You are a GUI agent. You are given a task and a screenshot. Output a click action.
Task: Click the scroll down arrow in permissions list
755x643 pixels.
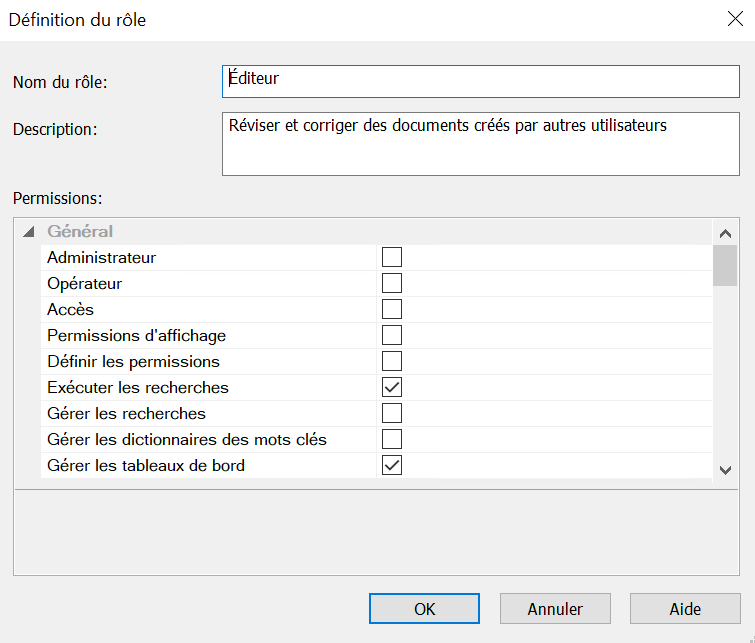(725, 470)
